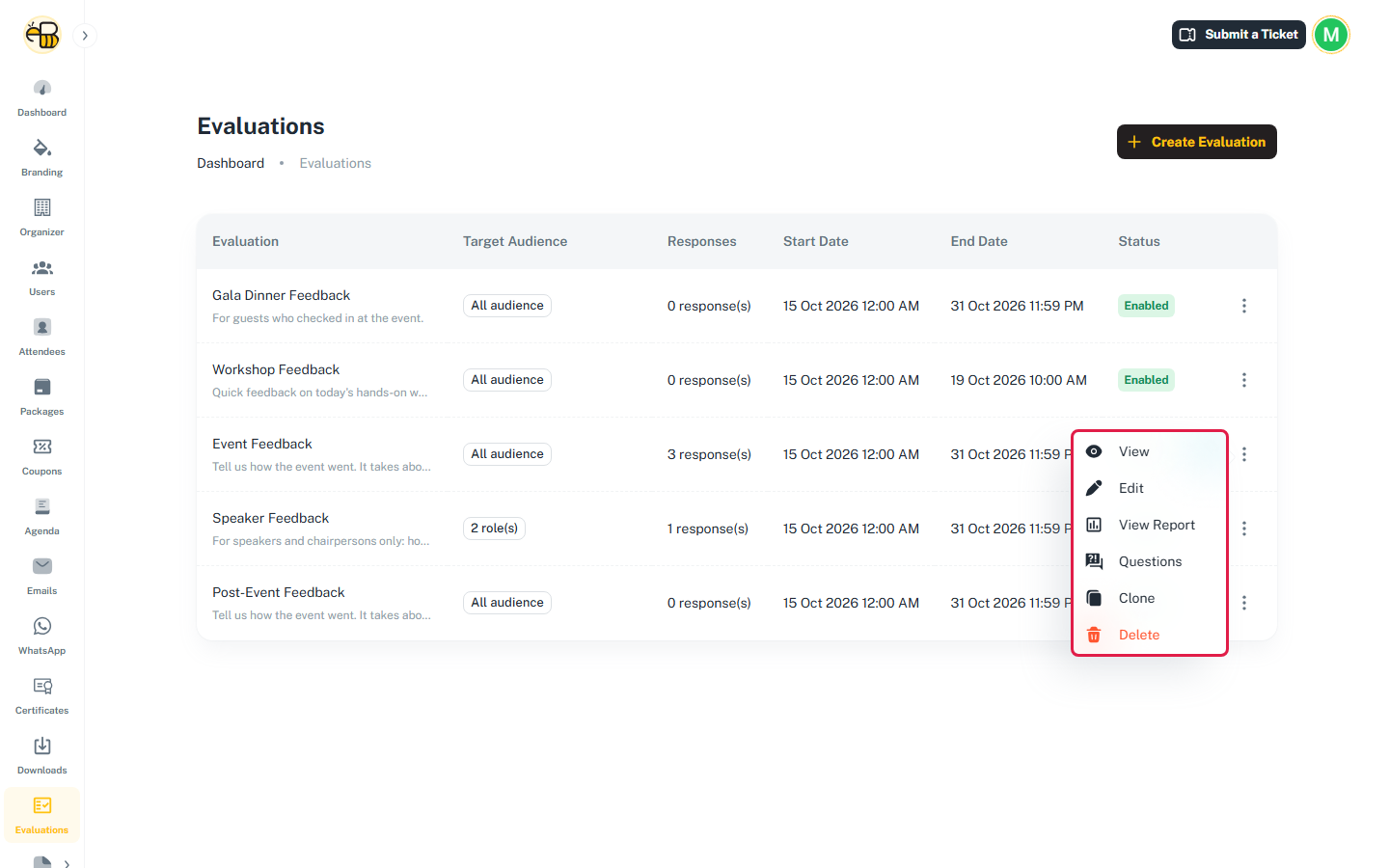Screen dimensions: 1389x868
Task: Click the 1 response(s) cell
Action: (x=708, y=529)
